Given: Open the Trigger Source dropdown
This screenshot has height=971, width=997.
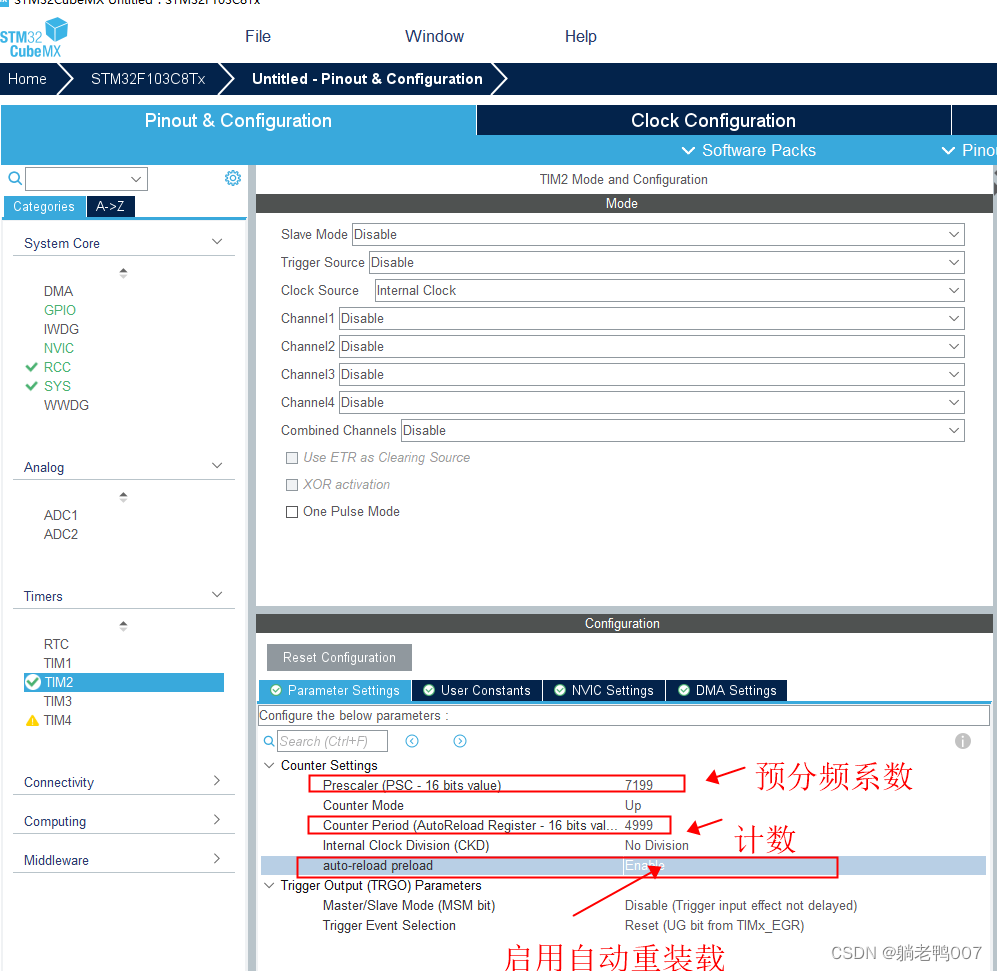Looking at the screenshot, I should click(667, 263).
